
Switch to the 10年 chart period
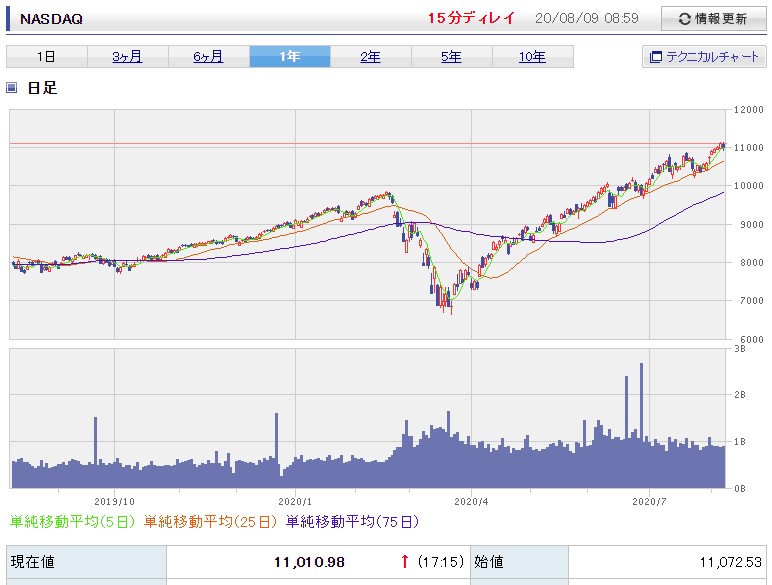click(533, 57)
